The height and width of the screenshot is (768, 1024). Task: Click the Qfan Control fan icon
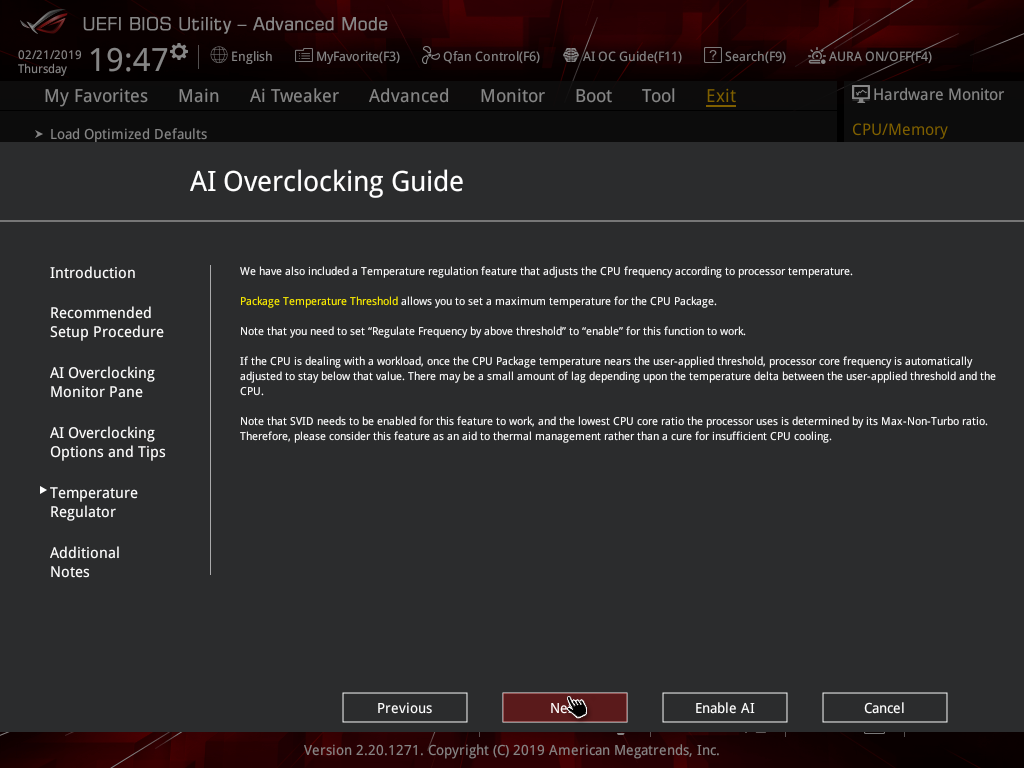(x=430, y=56)
